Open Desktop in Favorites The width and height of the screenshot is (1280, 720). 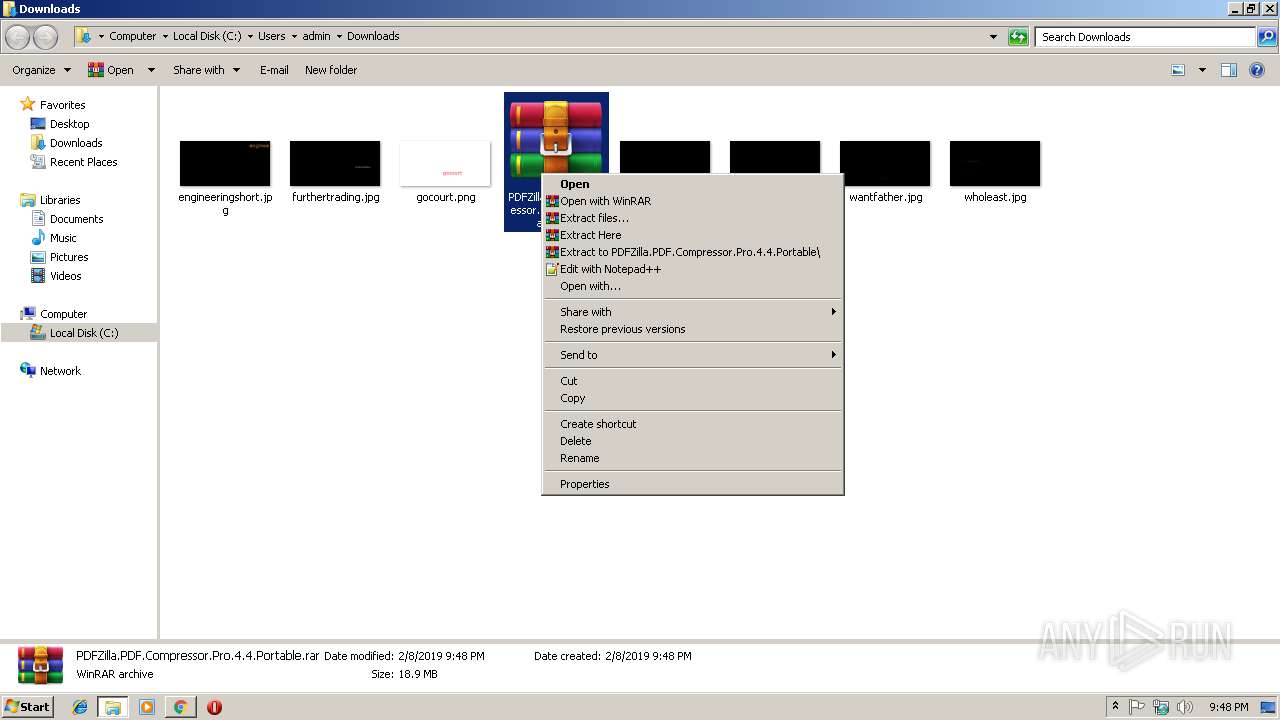coord(60,124)
